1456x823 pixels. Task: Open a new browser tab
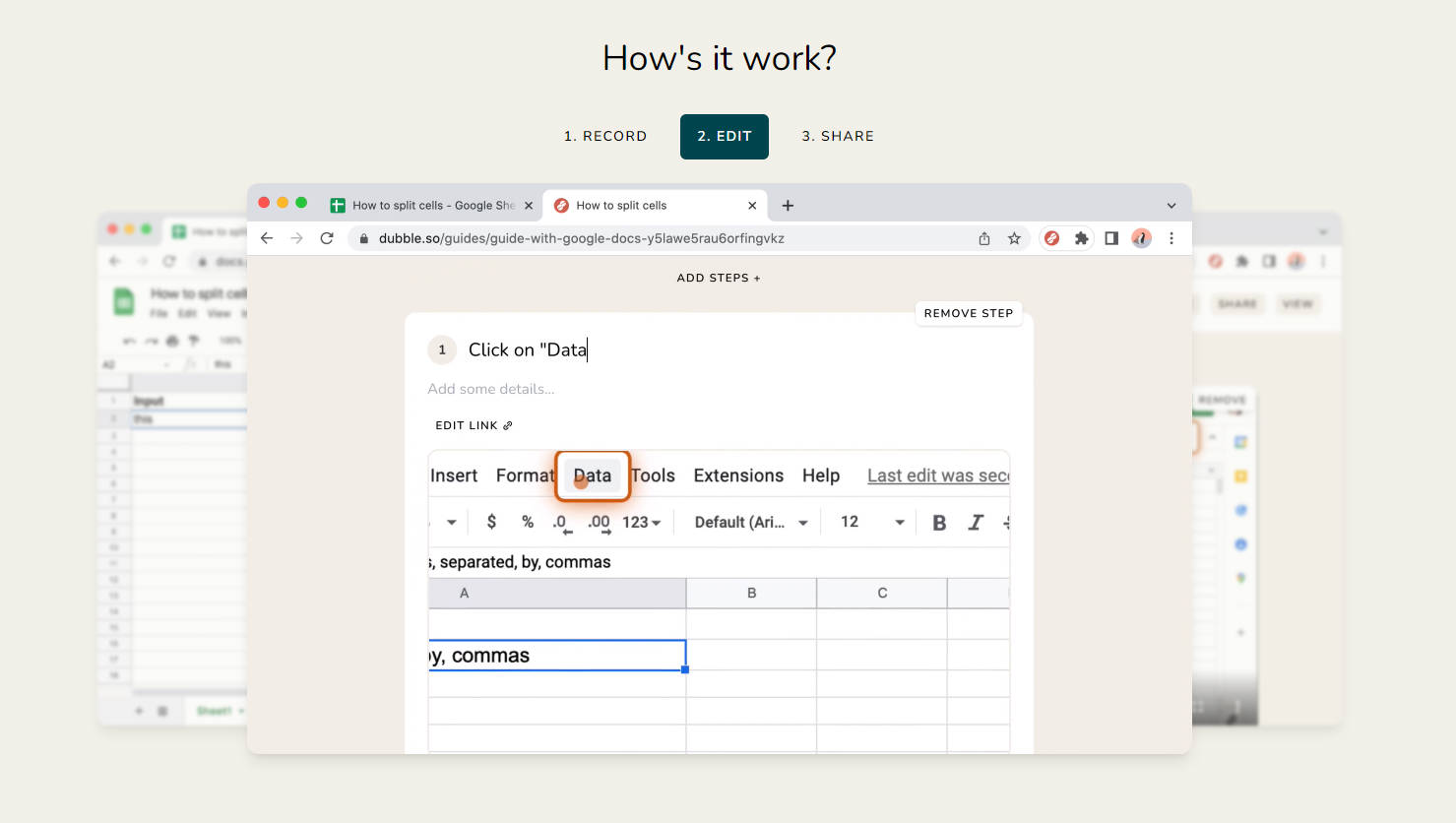click(x=788, y=206)
